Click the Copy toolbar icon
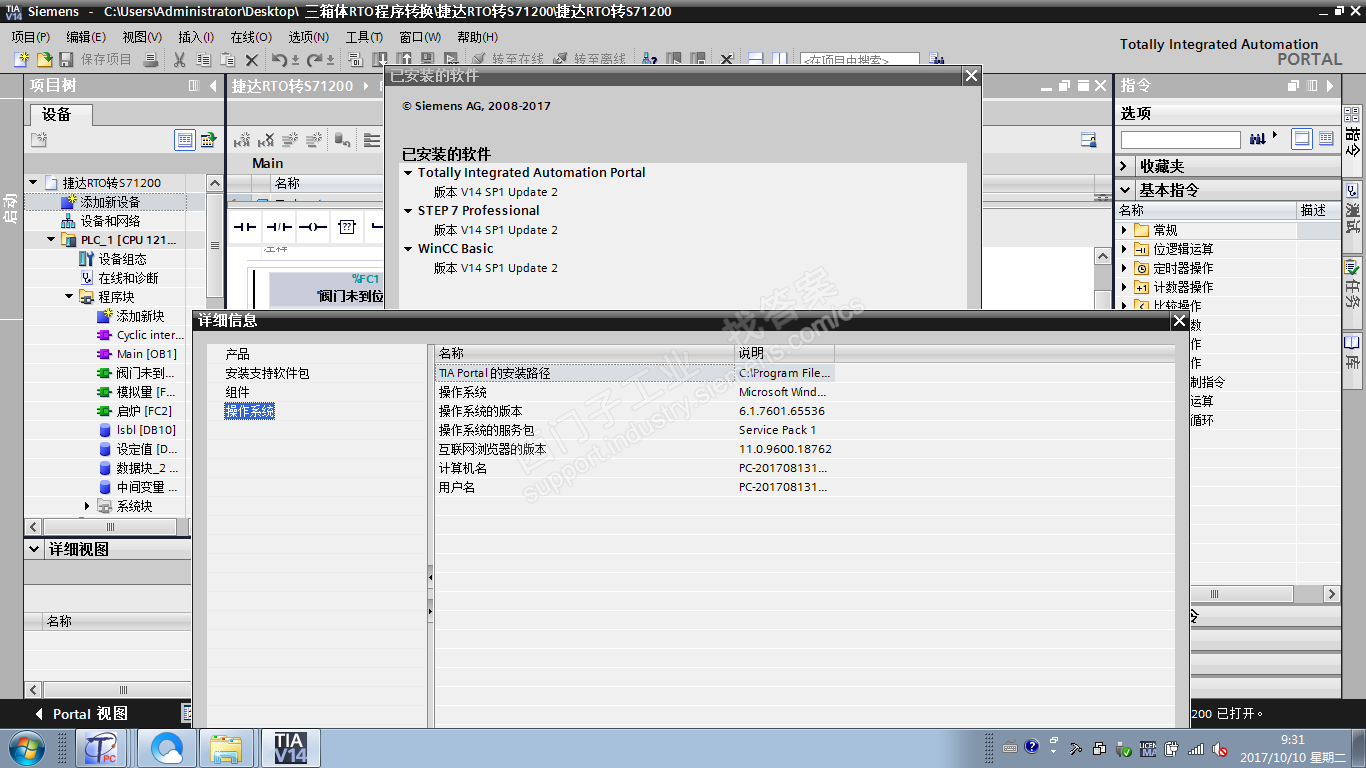The height and width of the screenshot is (768, 1366). coord(203,60)
